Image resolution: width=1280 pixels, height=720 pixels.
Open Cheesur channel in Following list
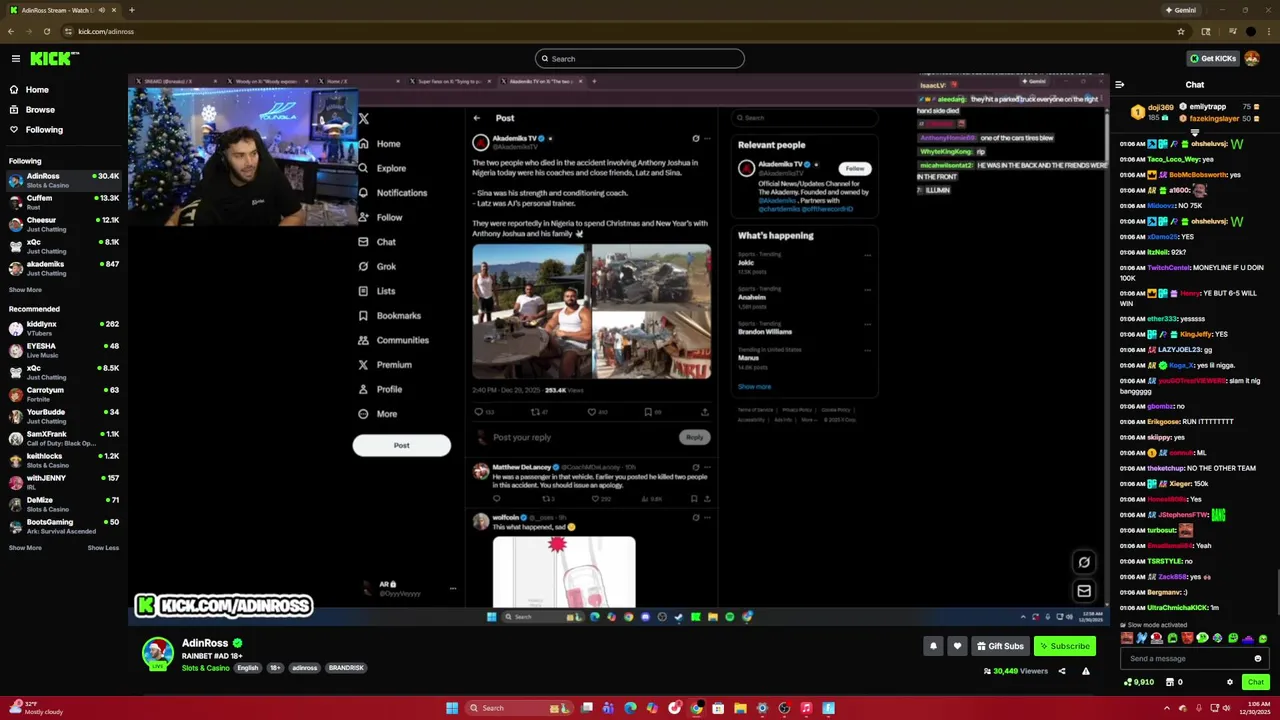[63, 224]
